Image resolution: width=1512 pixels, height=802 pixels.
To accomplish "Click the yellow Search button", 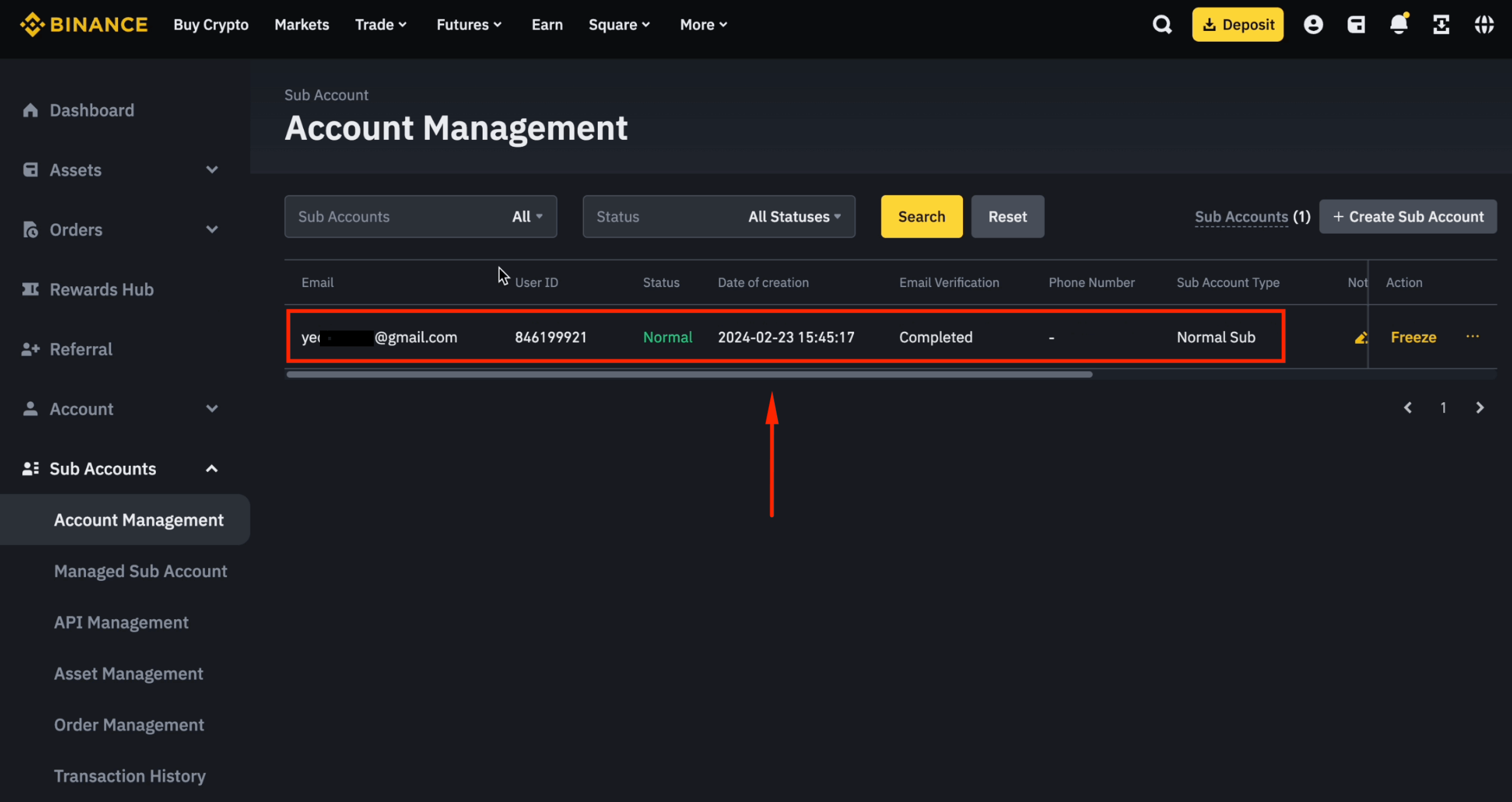I will (x=921, y=217).
